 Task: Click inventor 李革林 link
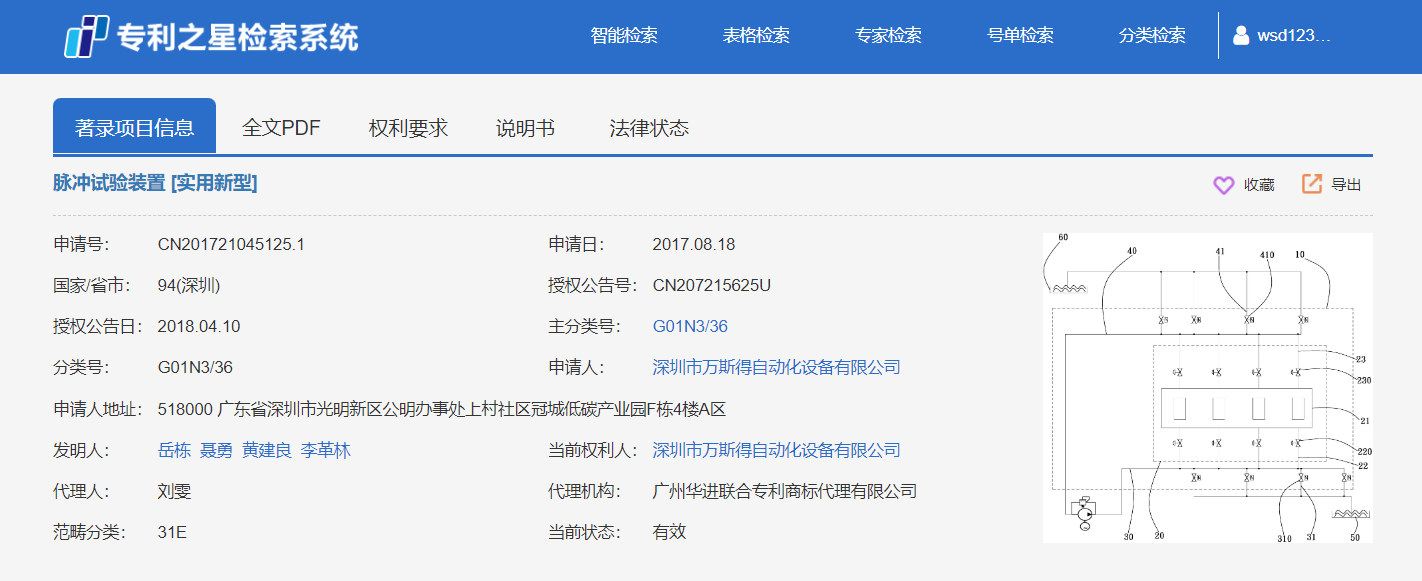pos(326,450)
